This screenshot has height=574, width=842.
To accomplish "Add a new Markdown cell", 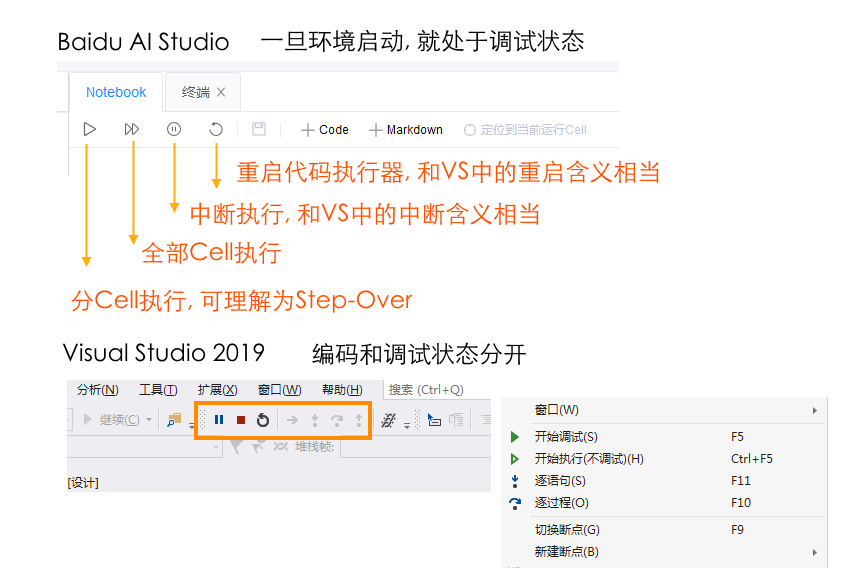I will click(x=406, y=130).
